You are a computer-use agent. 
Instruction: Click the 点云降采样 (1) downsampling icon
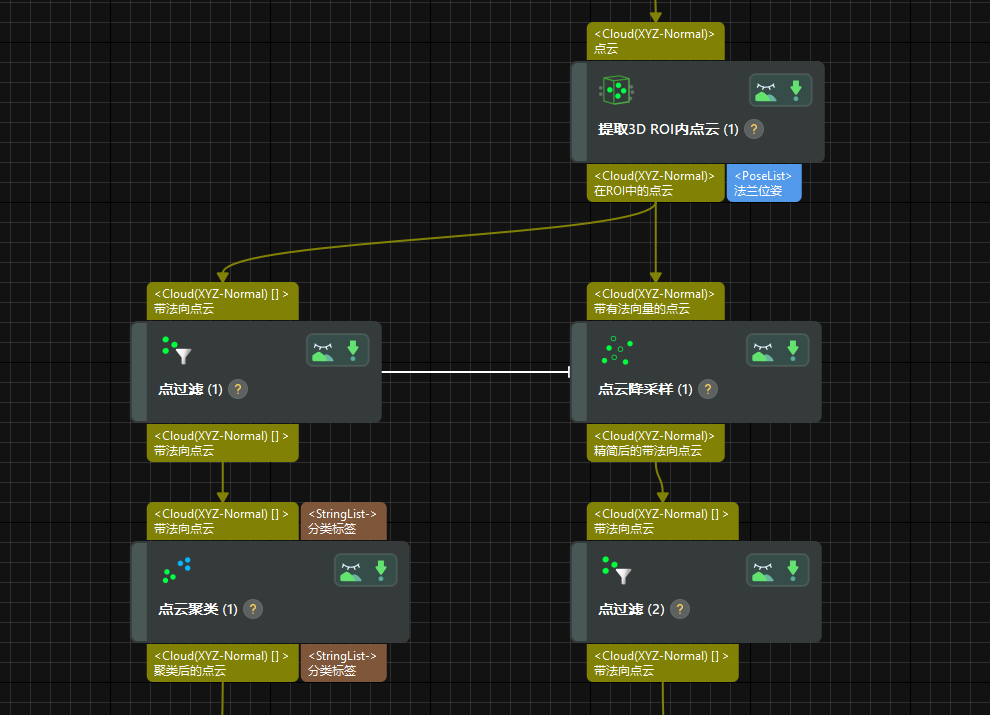click(x=616, y=351)
